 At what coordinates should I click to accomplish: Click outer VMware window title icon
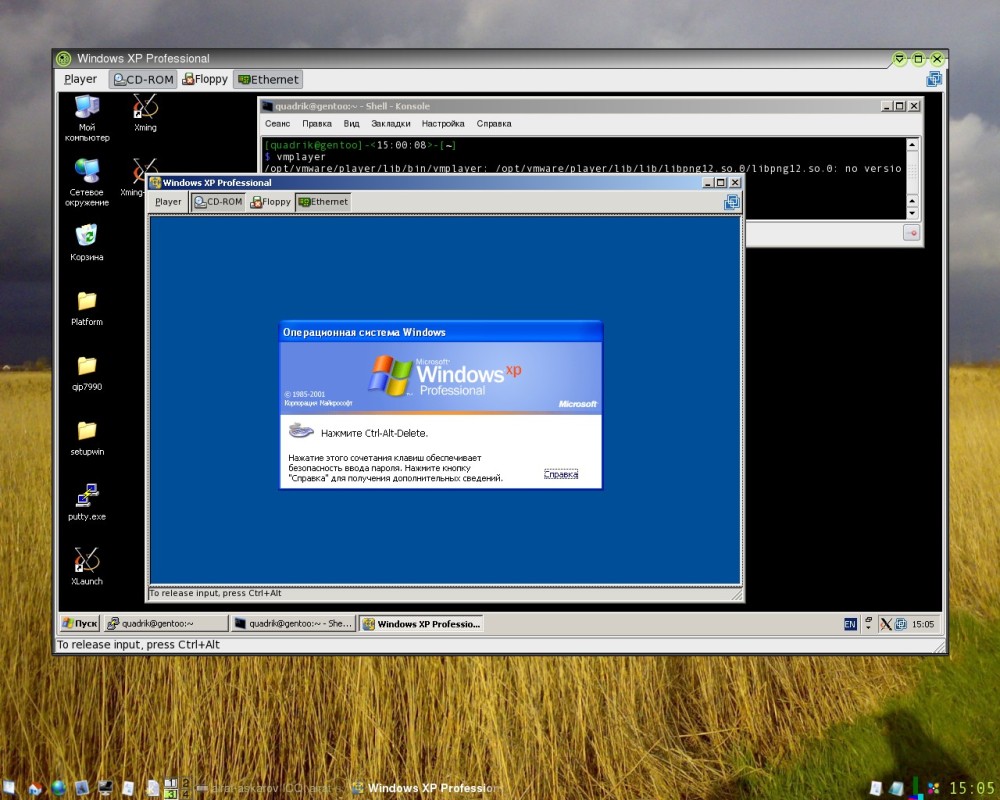coord(63,59)
